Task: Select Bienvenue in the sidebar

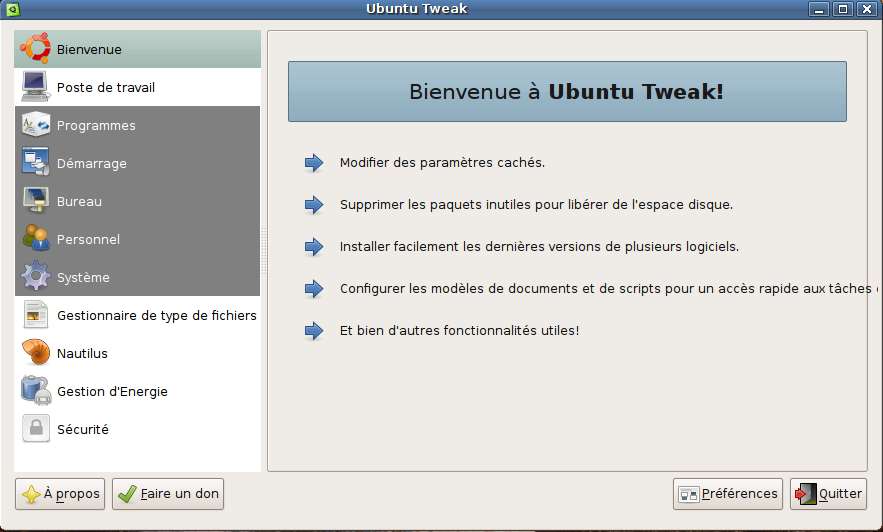Action: pos(137,49)
